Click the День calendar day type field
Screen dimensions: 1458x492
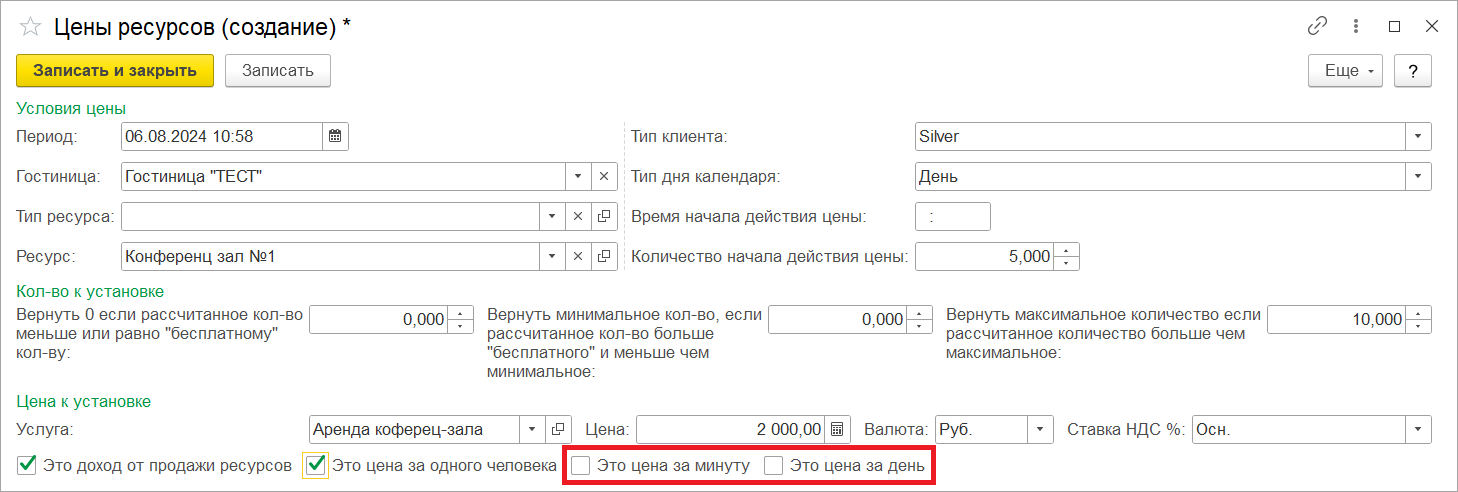point(1161,176)
